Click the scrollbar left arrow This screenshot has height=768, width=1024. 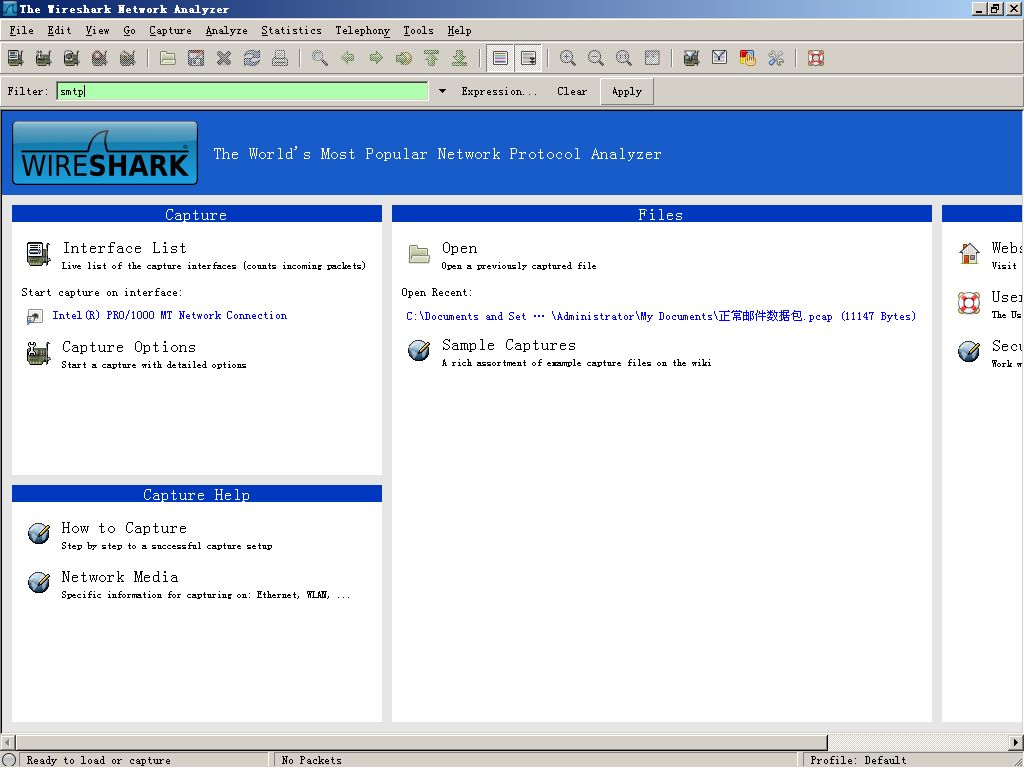click(x=8, y=743)
